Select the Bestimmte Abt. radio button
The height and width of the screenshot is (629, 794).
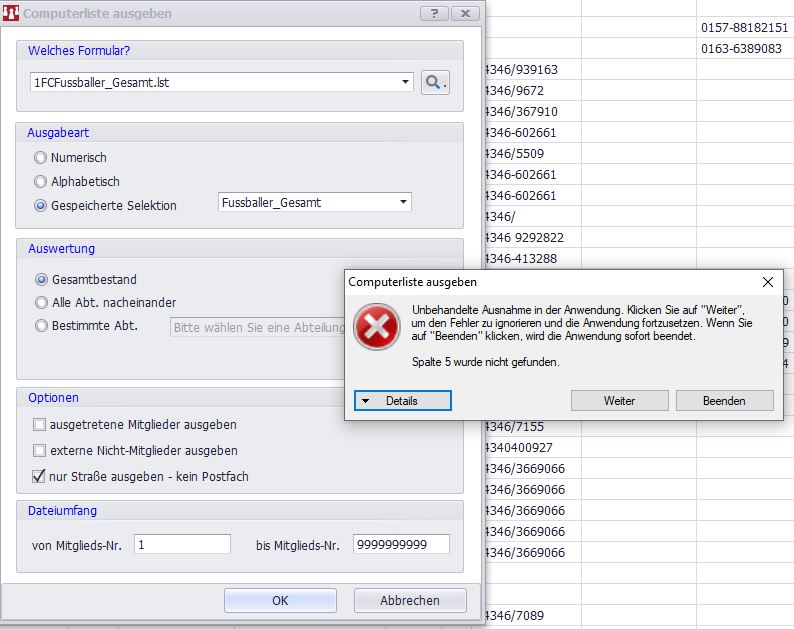(41, 326)
